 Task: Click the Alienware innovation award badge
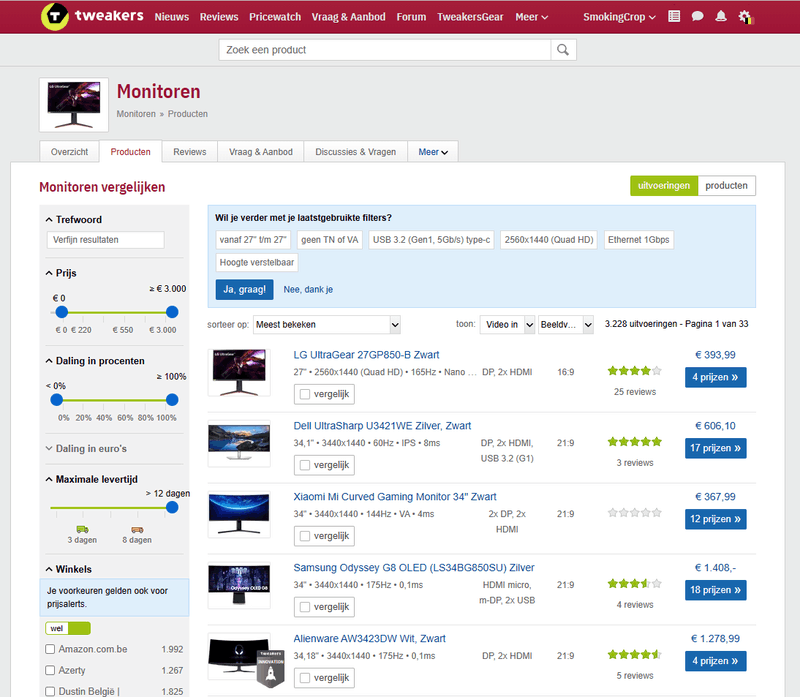271,668
